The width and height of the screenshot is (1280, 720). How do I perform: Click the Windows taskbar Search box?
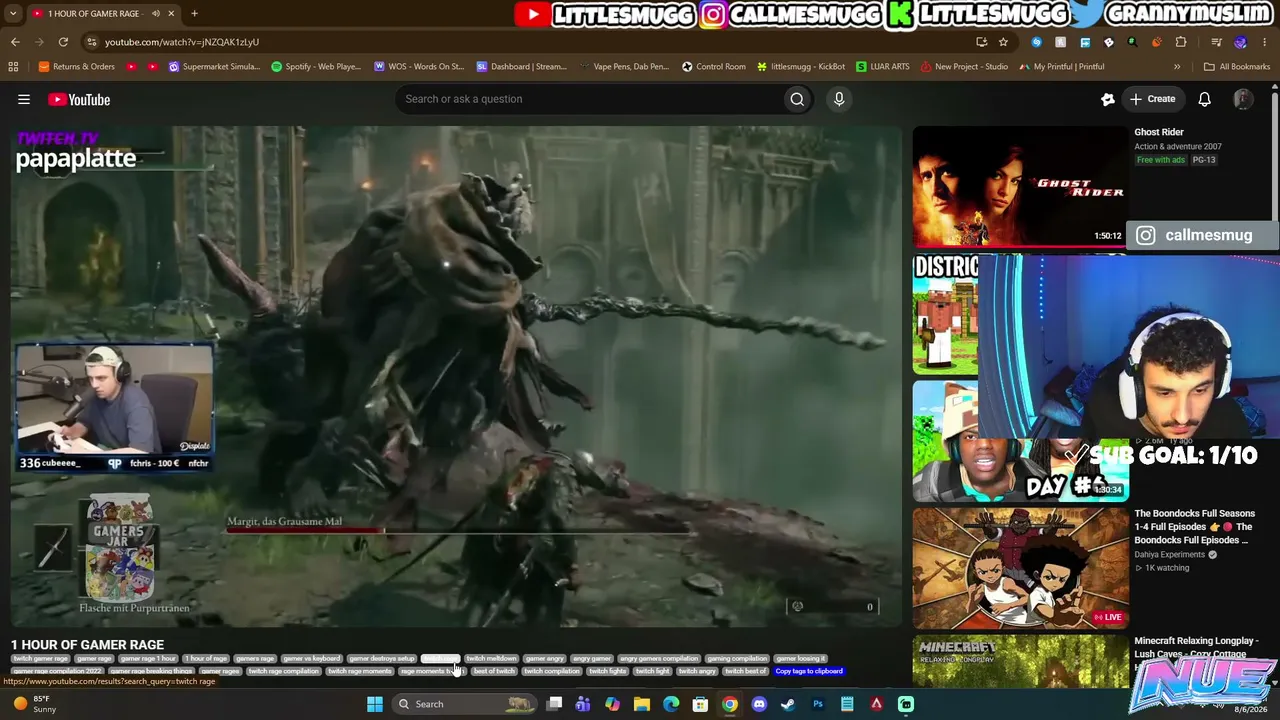tap(464, 704)
